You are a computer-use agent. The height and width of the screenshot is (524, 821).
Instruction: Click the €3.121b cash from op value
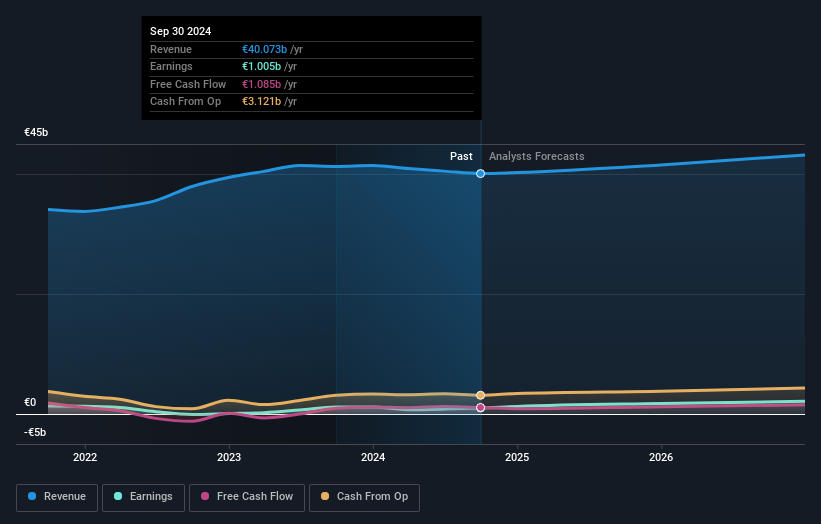tap(261, 102)
